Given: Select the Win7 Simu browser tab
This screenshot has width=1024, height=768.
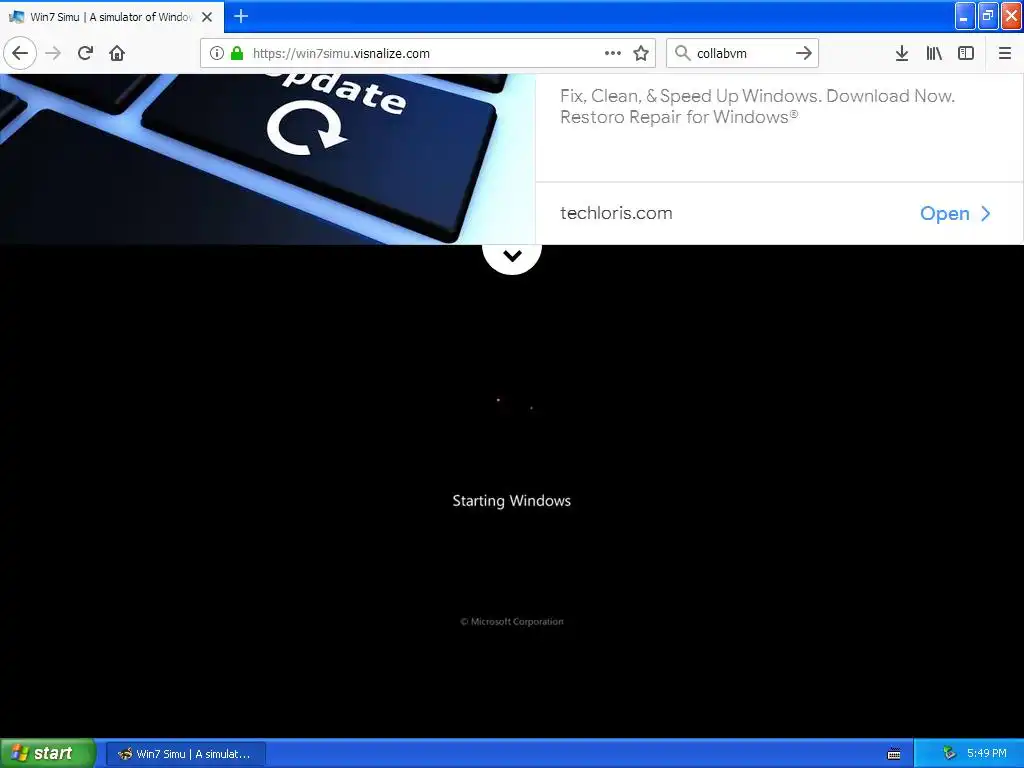Looking at the screenshot, I should pos(112,17).
